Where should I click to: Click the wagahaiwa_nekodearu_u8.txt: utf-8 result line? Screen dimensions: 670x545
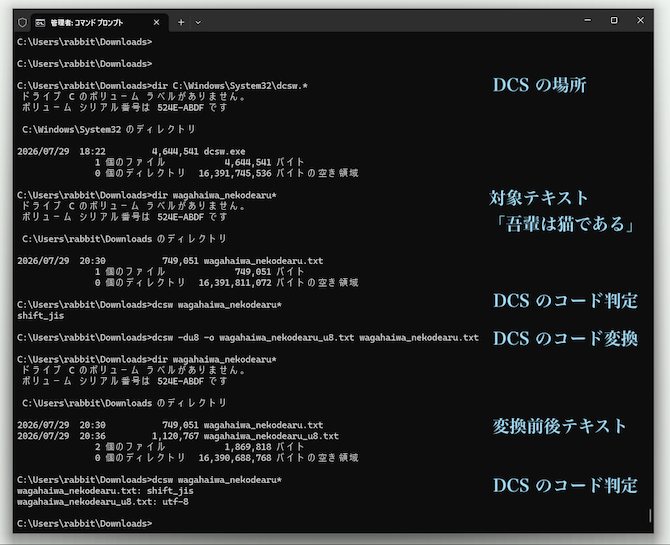(x=103, y=502)
